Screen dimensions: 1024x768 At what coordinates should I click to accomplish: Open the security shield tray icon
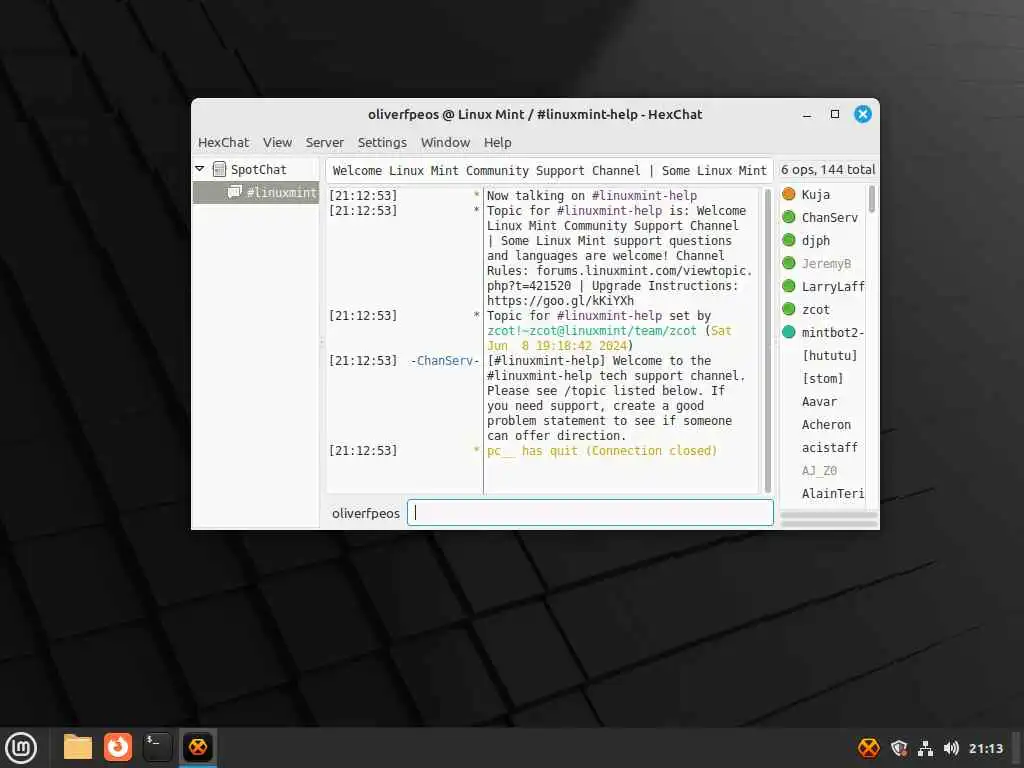(x=899, y=748)
